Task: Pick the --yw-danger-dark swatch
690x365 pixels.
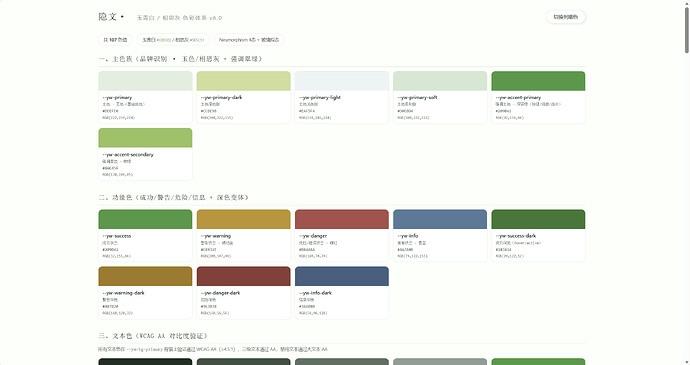Action: pos(243,292)
